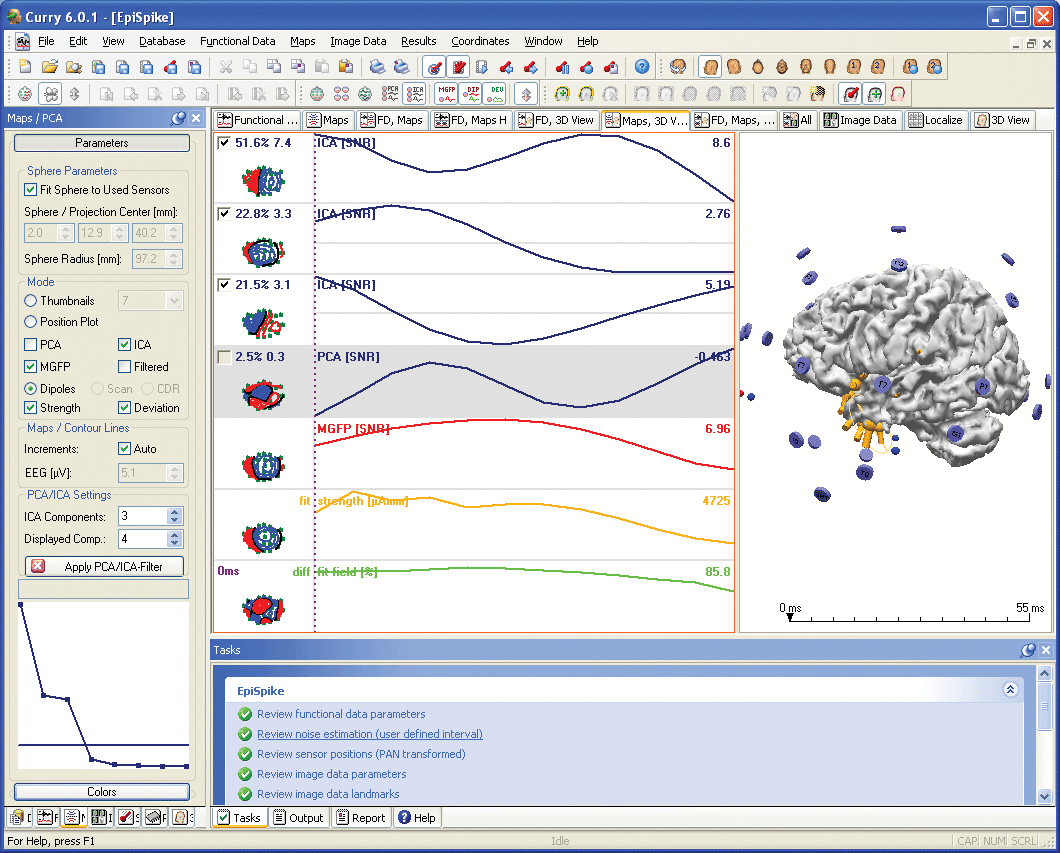Click the Open file toolbar icon
1060x853 pixels.
50,67
